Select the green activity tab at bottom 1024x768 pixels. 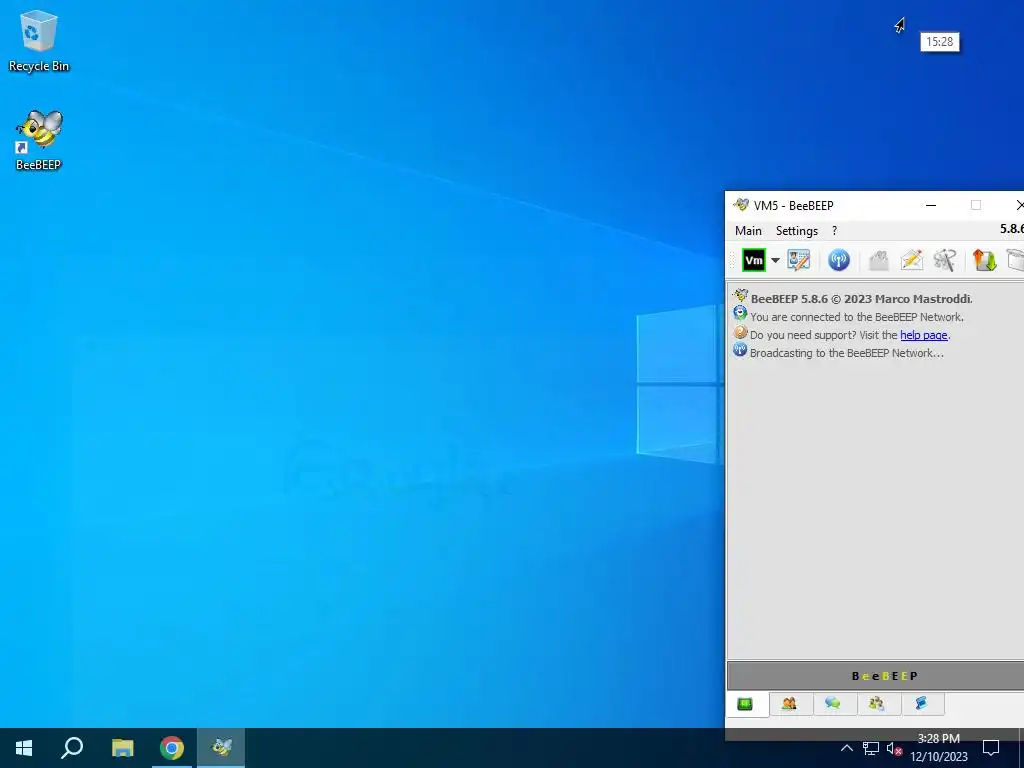[744, 704]
